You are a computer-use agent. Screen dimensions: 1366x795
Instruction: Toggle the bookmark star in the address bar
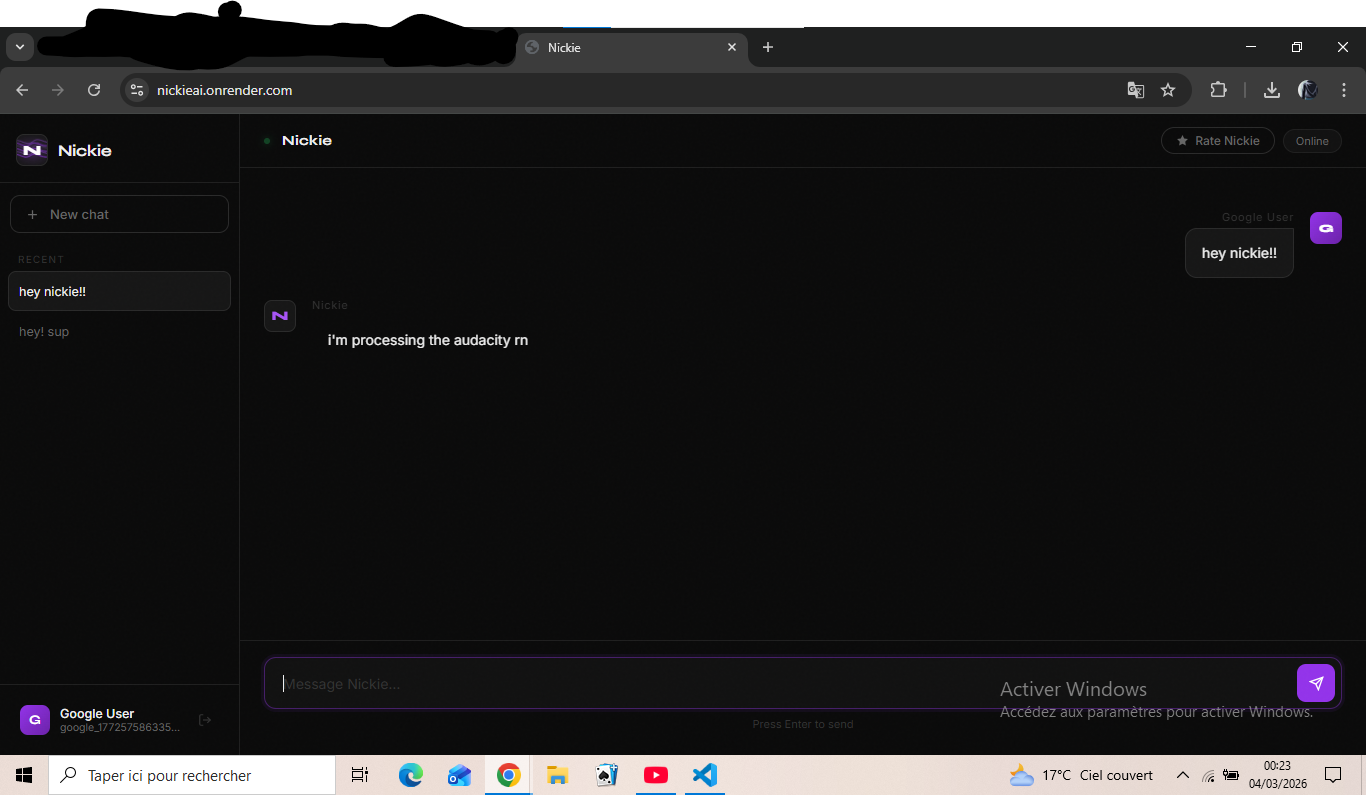tap(1168, 90)
